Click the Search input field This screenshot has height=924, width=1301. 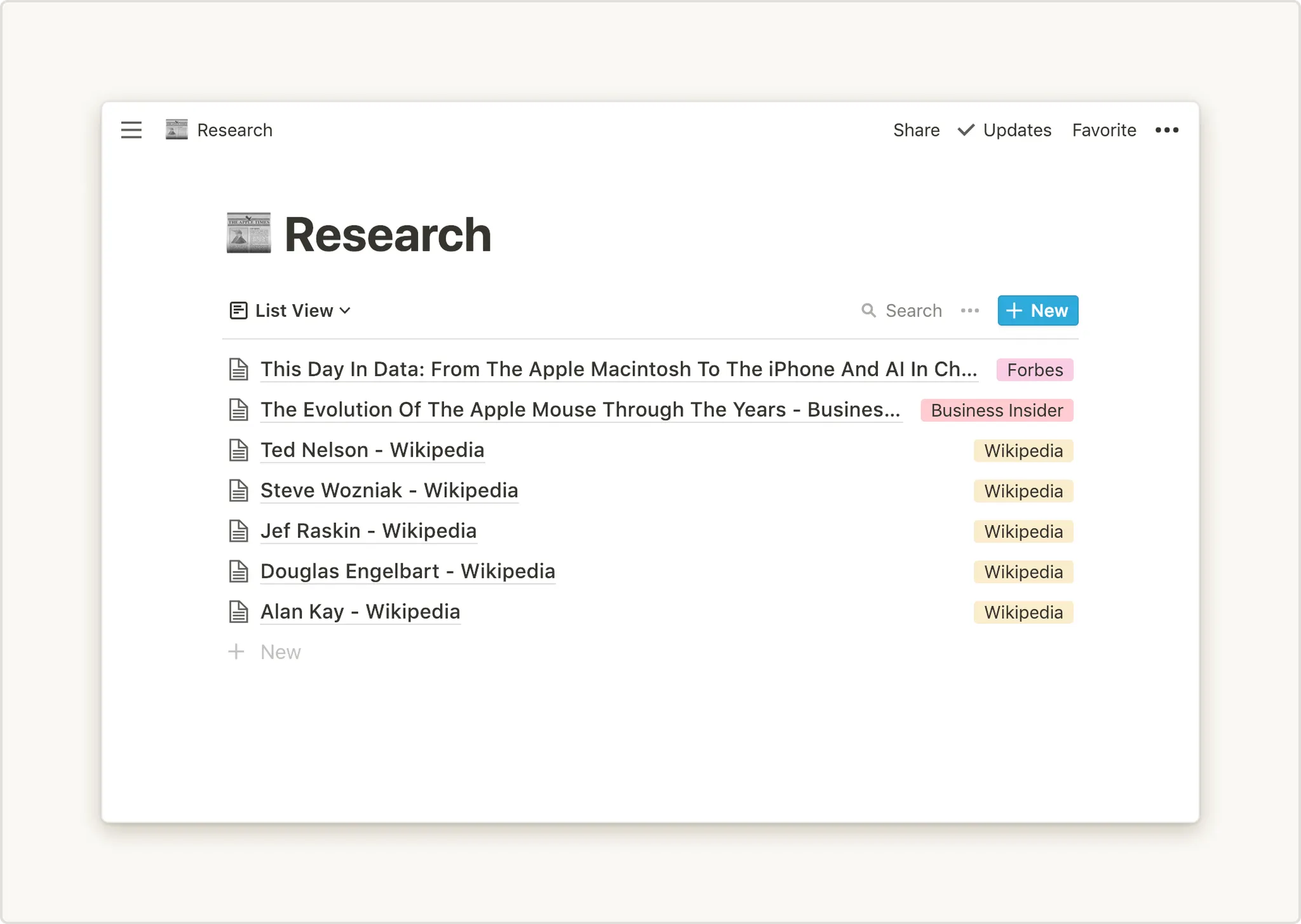[x=913, y=311]
